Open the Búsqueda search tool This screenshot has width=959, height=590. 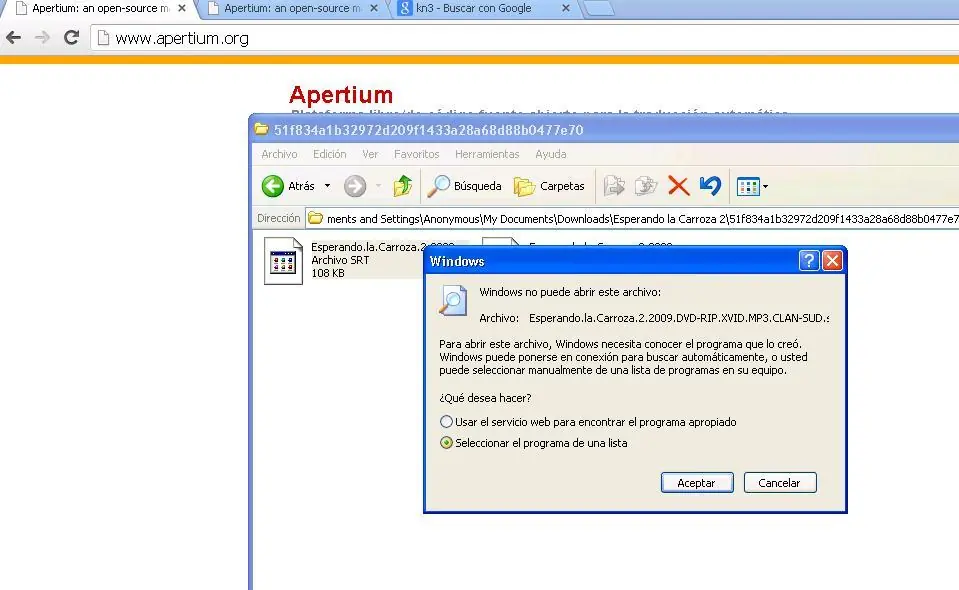click(x=465, y=186)
